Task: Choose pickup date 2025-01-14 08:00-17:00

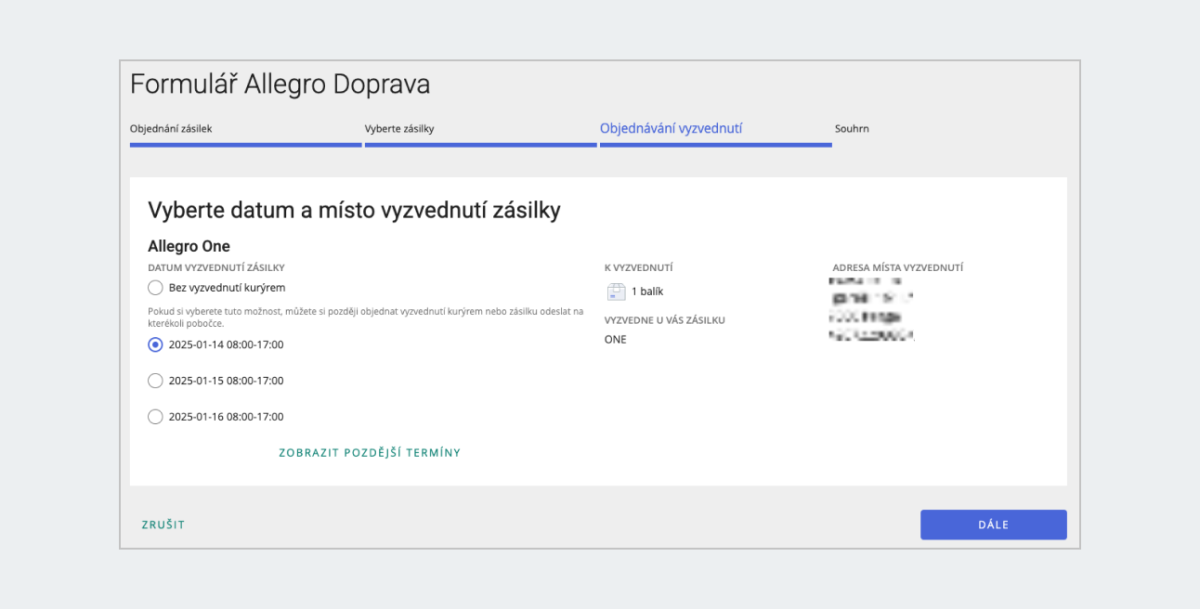Action: click(155, 345)
